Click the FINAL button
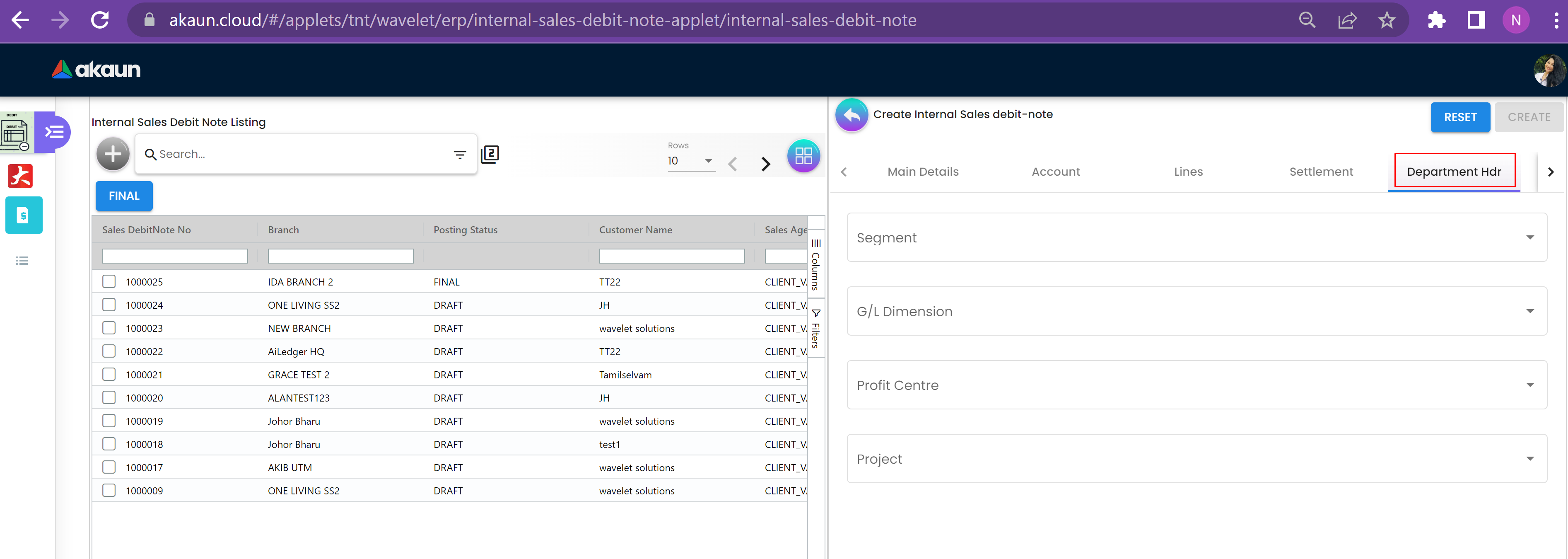Screen dimensions: 1568x559 click(124, 196)
